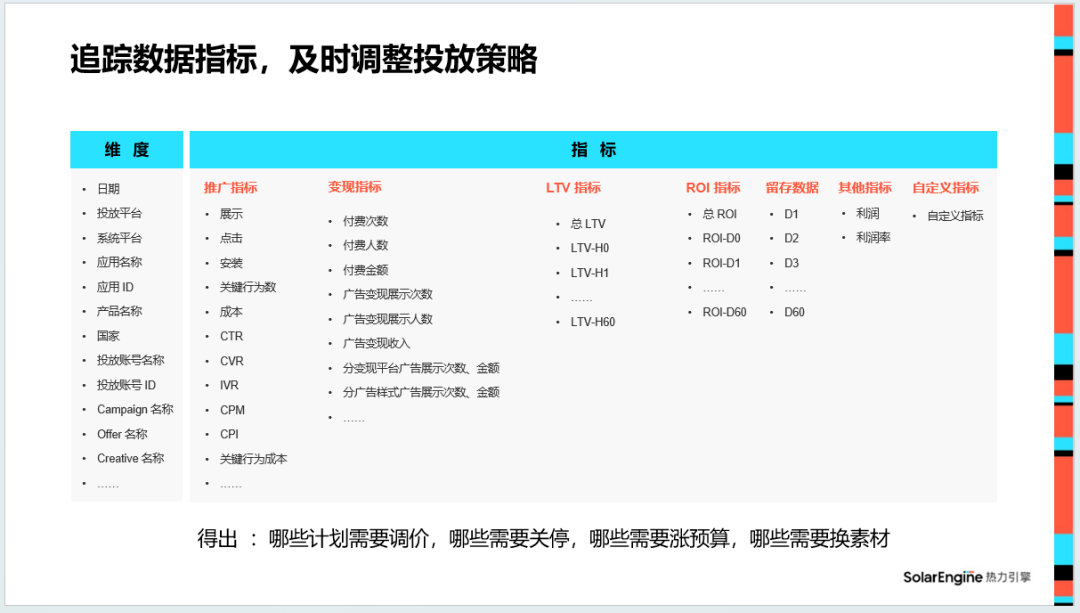The width and height of the screenshot is (1080, 613).
Task: Click the ROI 指标 header
Action: tap(712, 187)
